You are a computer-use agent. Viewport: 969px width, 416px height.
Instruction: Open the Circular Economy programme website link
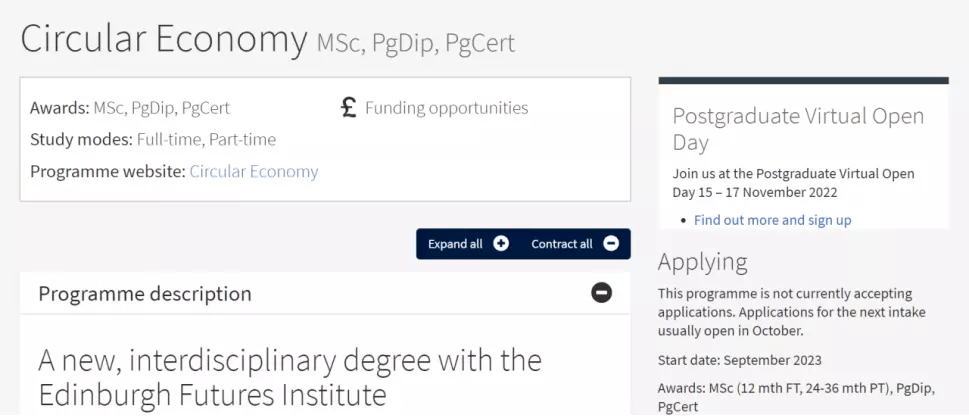[254, 171]
